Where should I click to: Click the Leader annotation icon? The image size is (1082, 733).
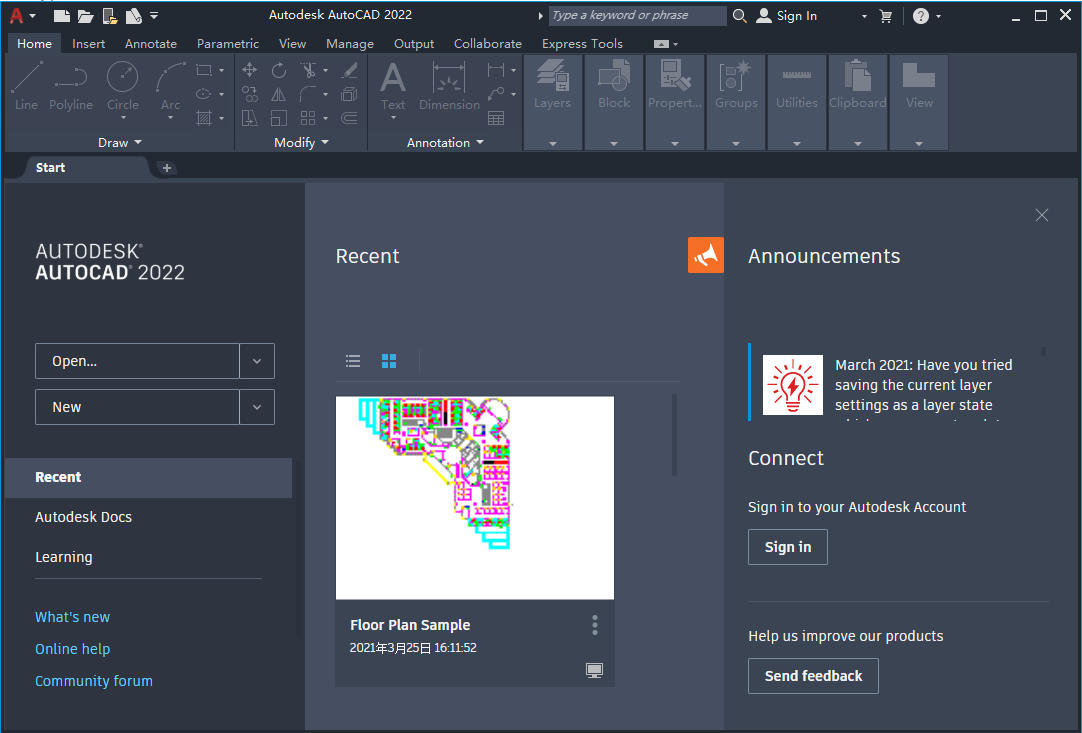(495, 94)
